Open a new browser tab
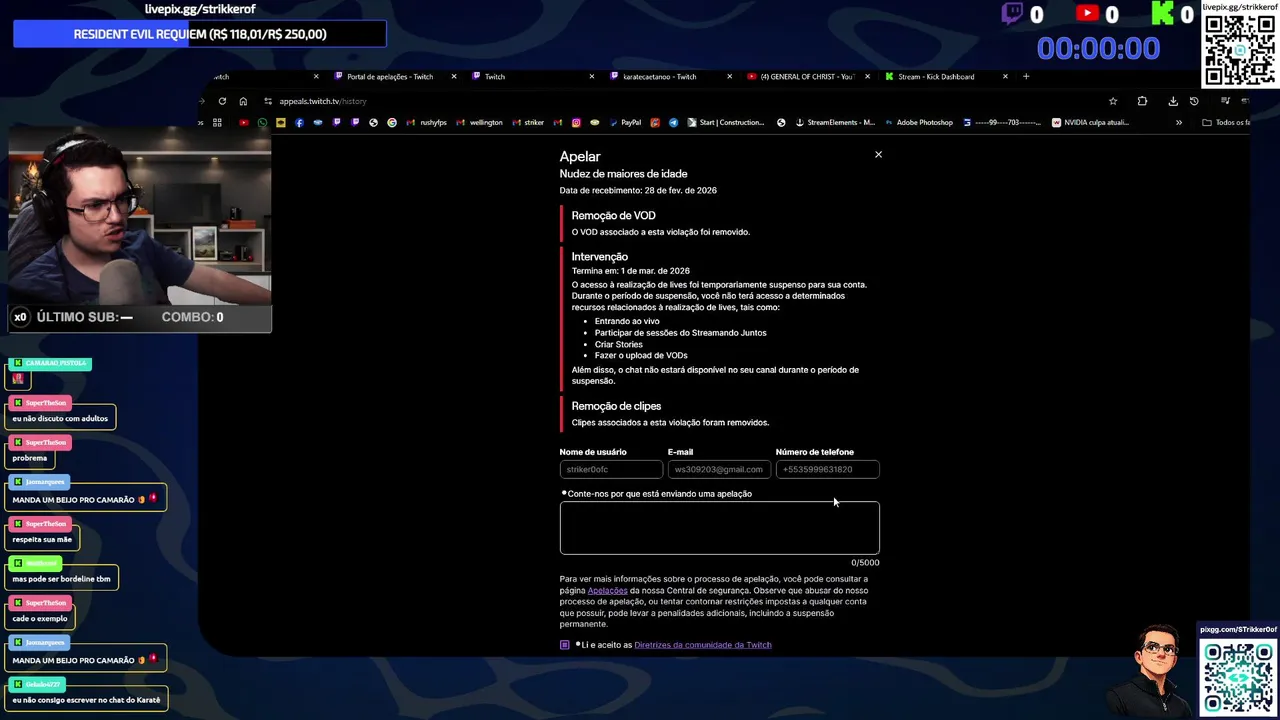This screenshot has width=1280, height=720. click(1026, 76)
